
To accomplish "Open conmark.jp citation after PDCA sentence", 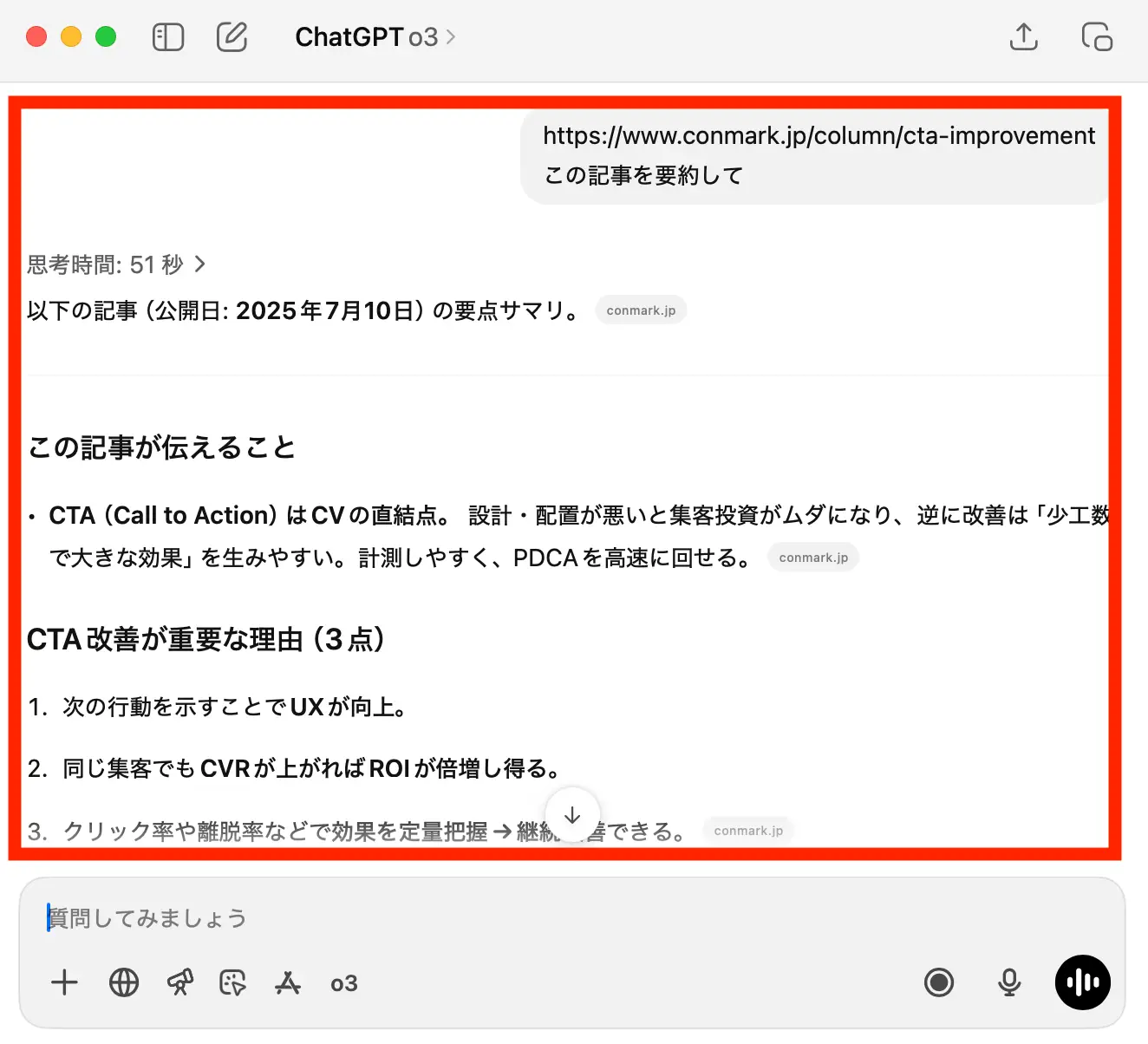I will pyautogui.click(x=813, y=558).
